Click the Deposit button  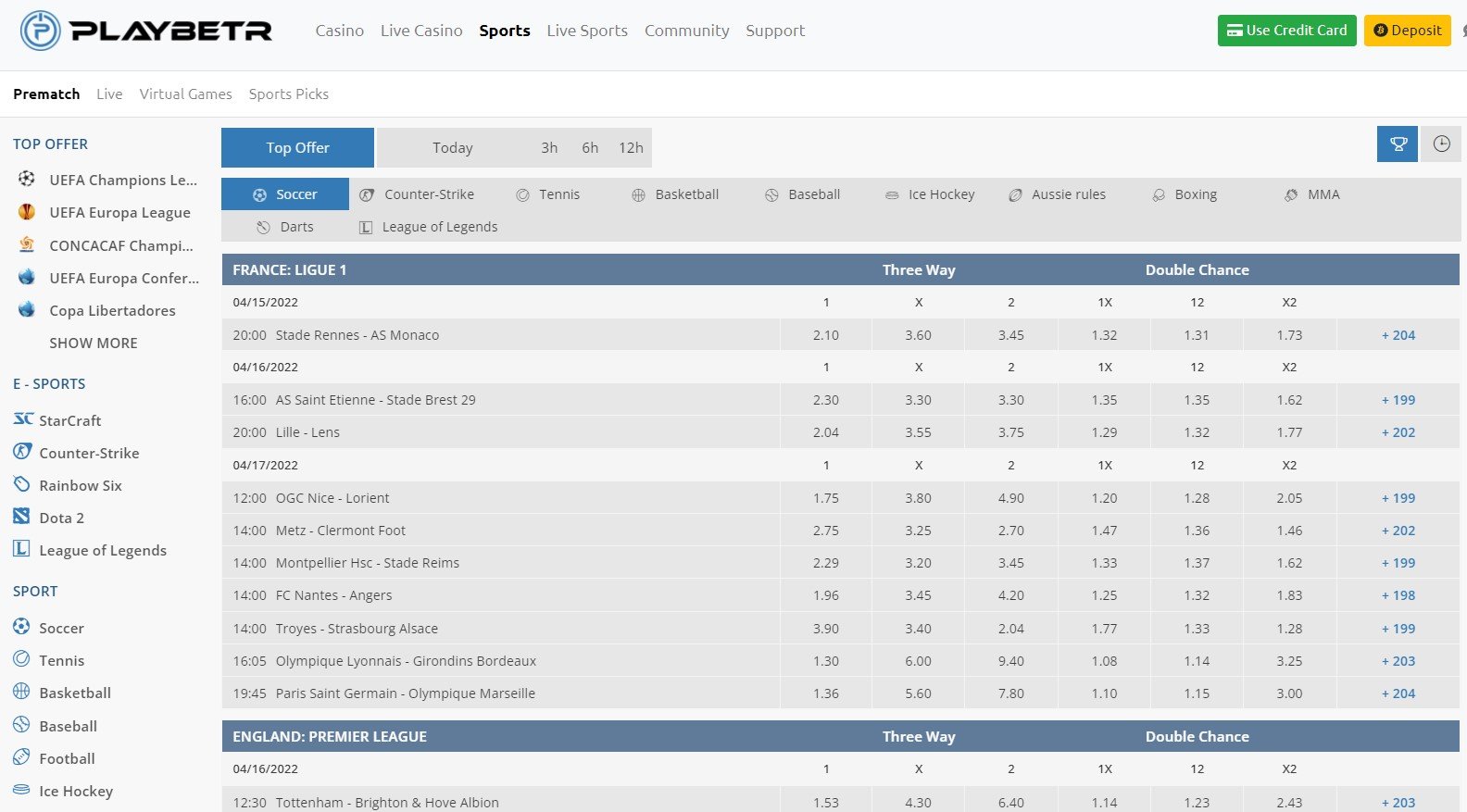[x=1407, y=31]
